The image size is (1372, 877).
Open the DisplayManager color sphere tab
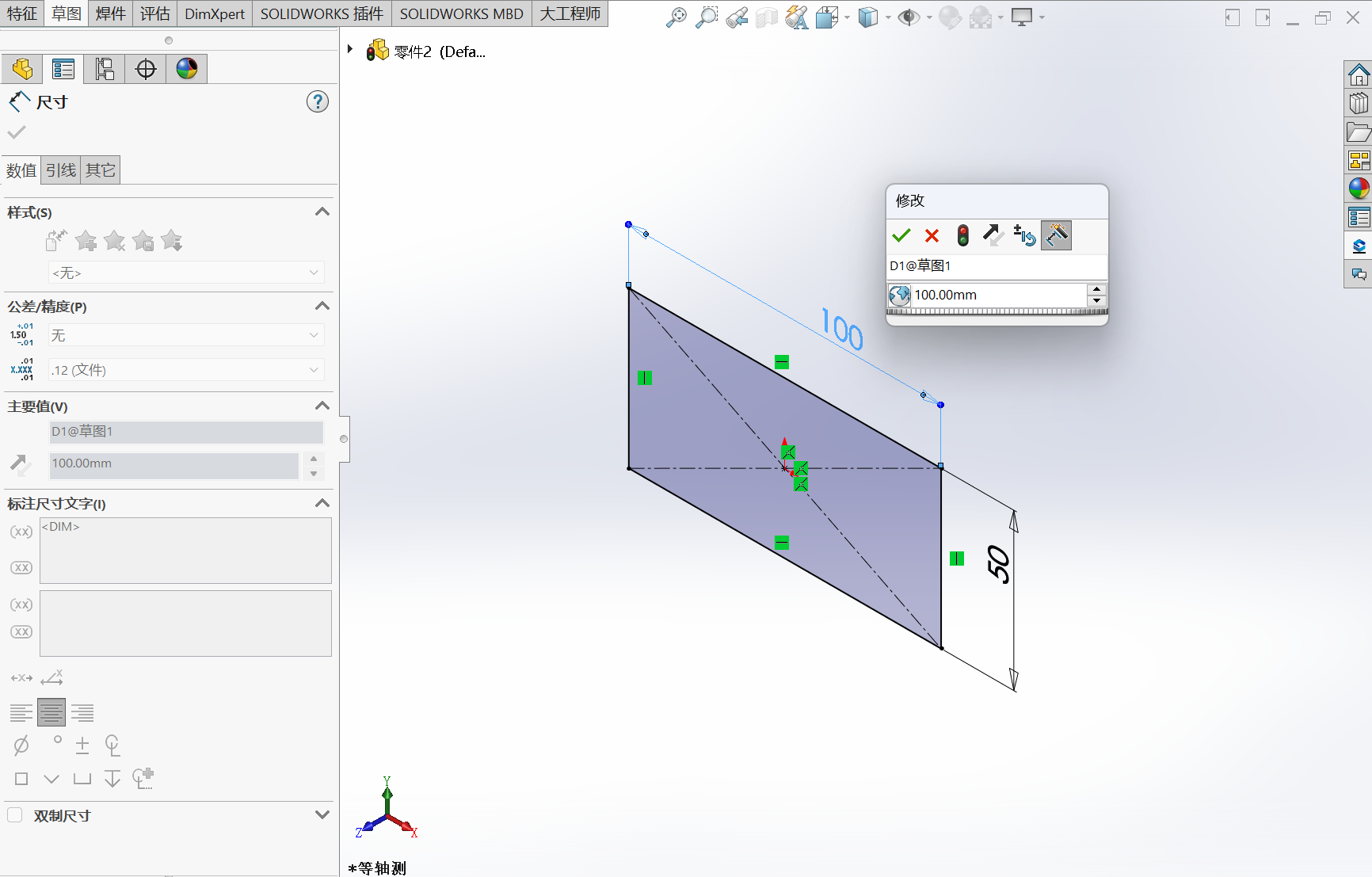pos(187,69)
